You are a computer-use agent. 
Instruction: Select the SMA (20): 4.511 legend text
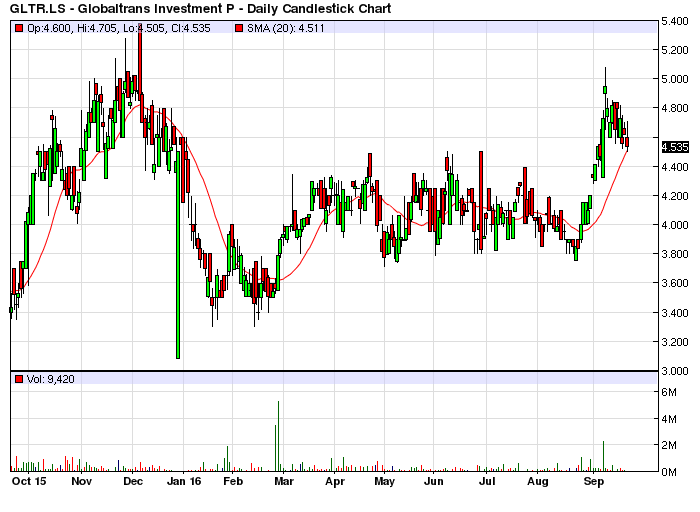(286, 28)
